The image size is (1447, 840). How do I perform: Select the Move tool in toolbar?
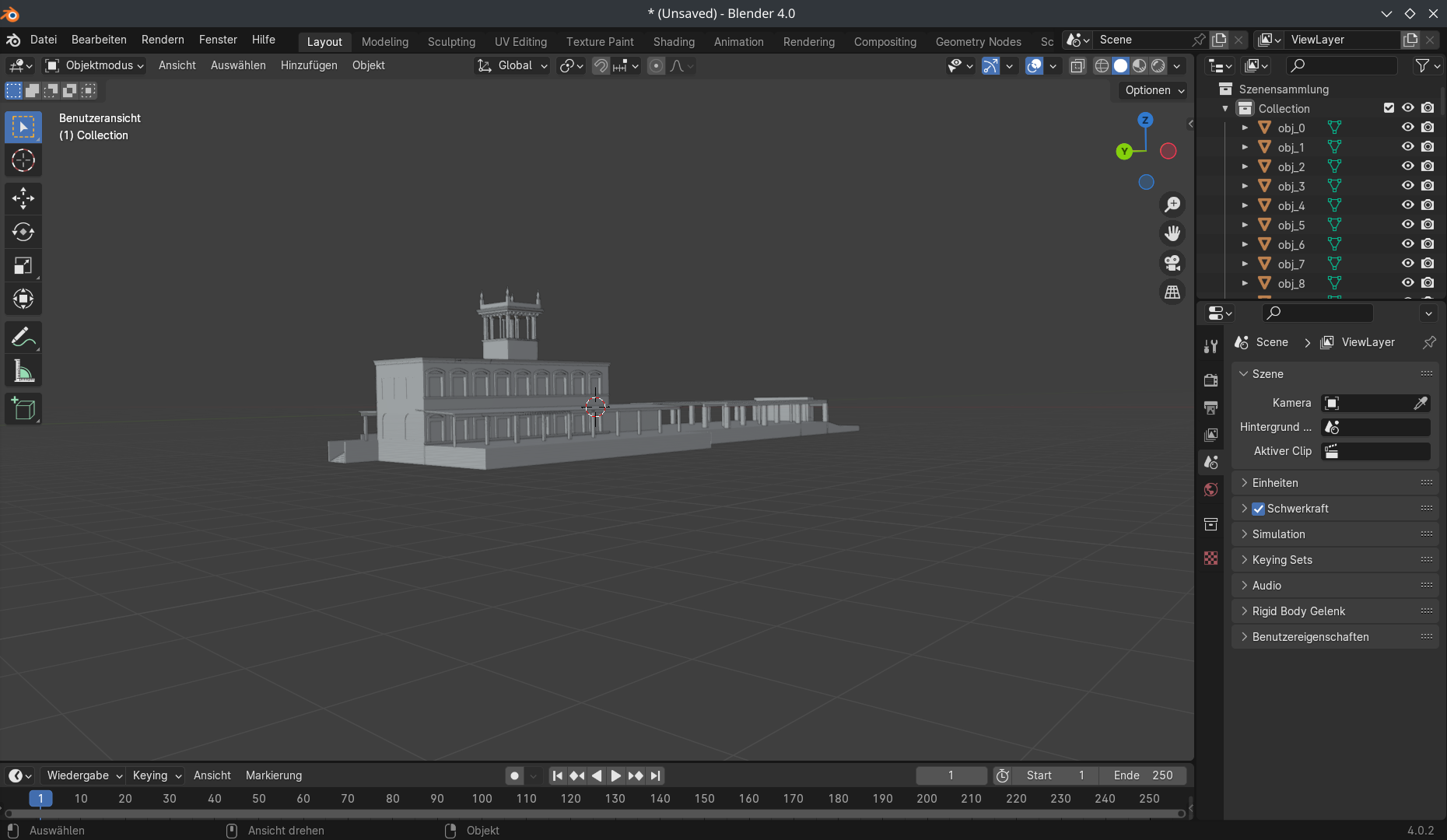23,198
